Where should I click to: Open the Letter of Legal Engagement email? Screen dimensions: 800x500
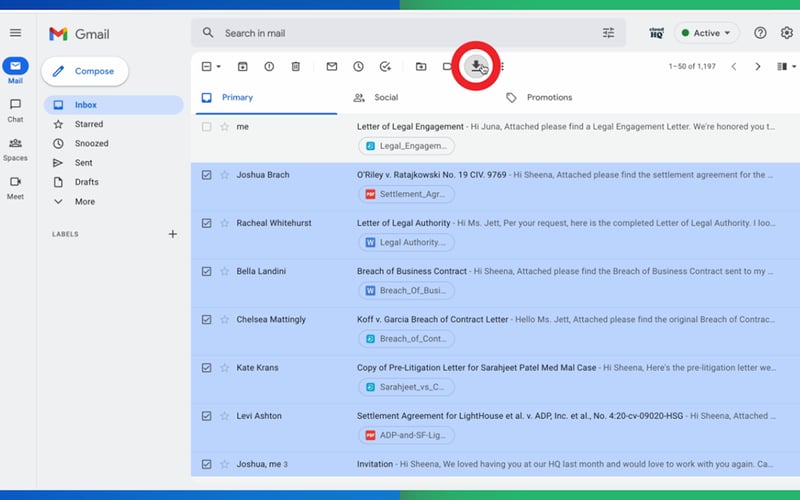click(x=495, y=138)
